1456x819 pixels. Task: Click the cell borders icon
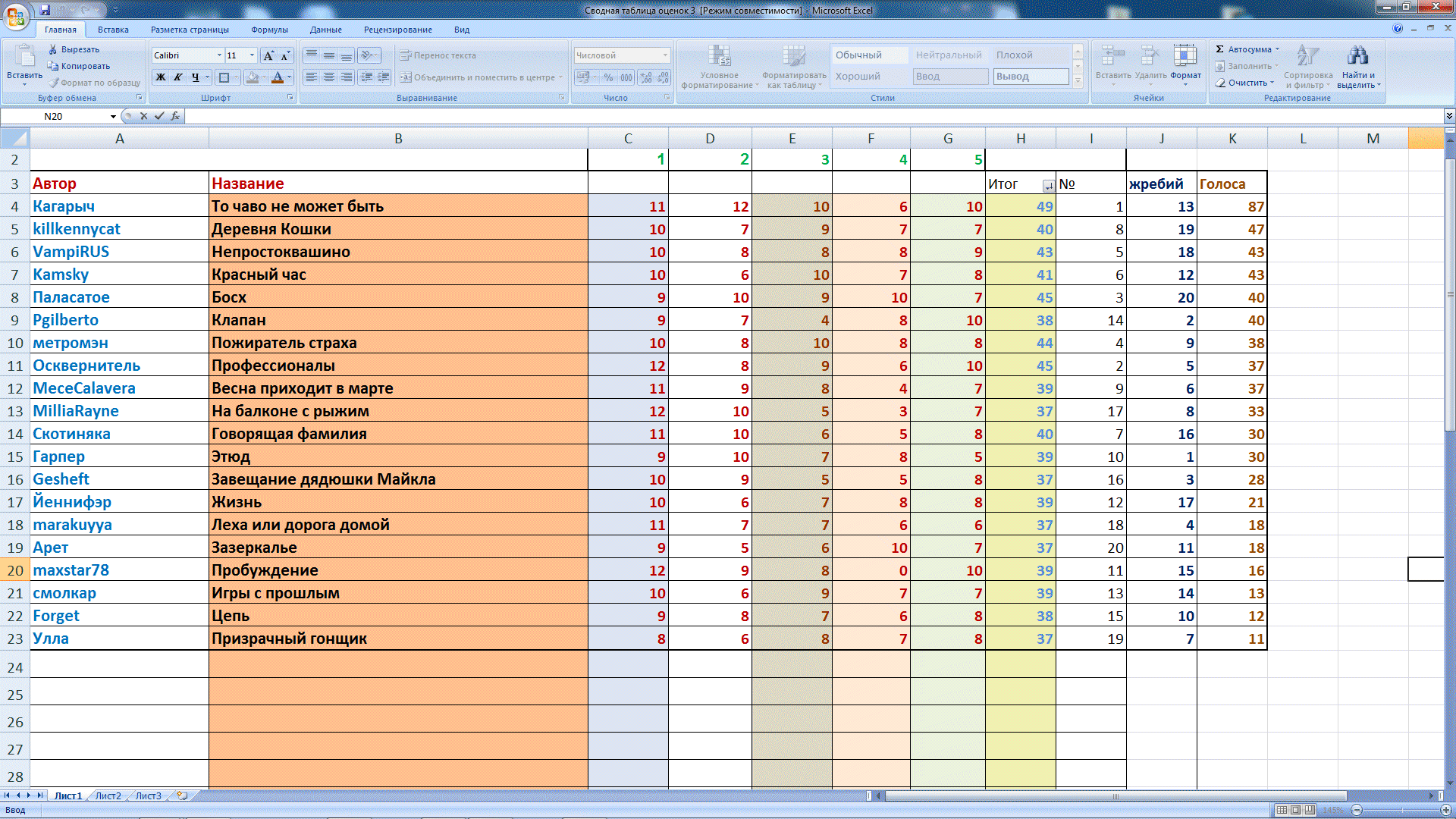(x=224, y=77)
